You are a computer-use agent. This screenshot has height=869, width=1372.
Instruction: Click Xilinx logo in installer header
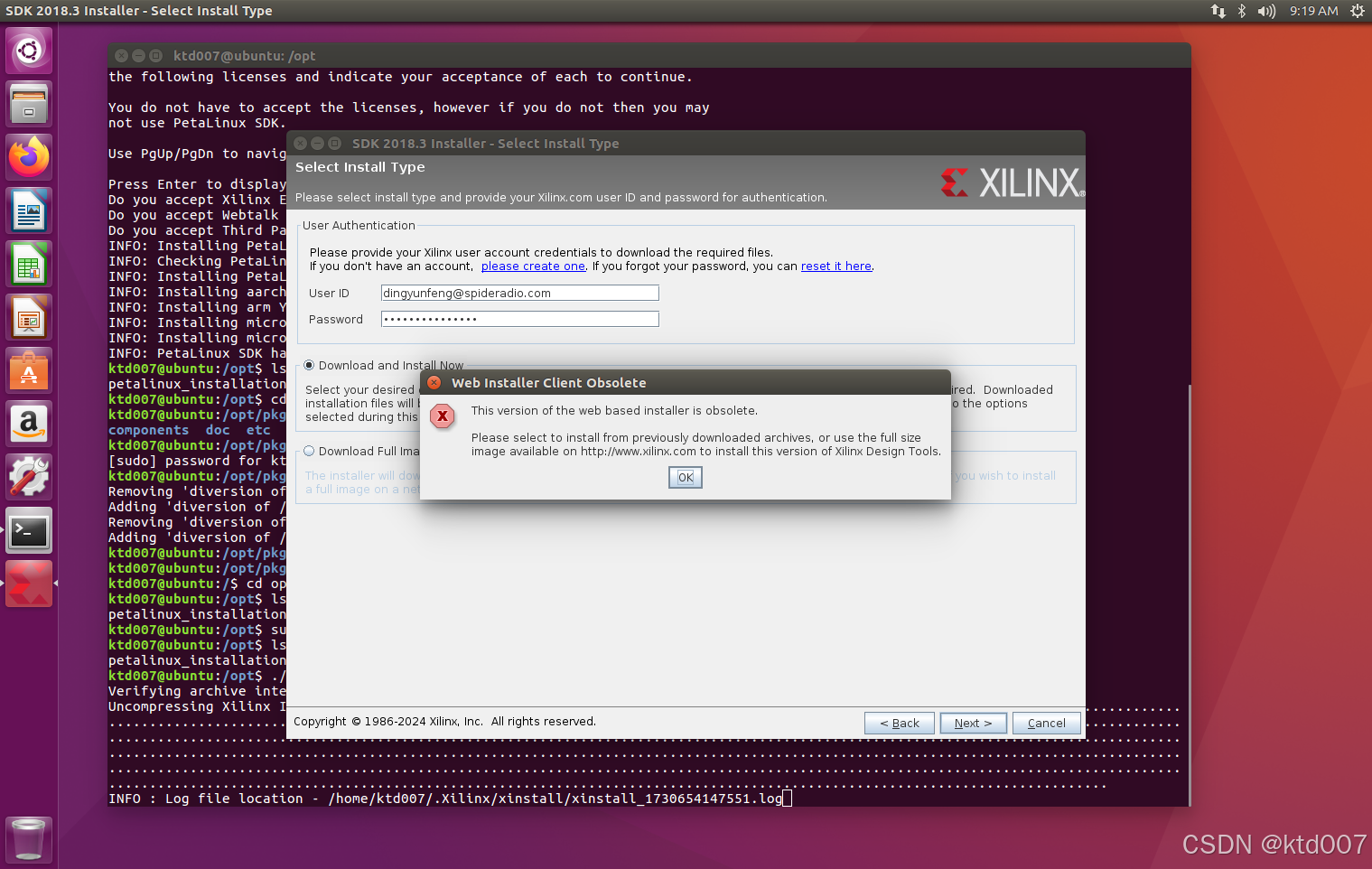click(x=1012, y=182)
